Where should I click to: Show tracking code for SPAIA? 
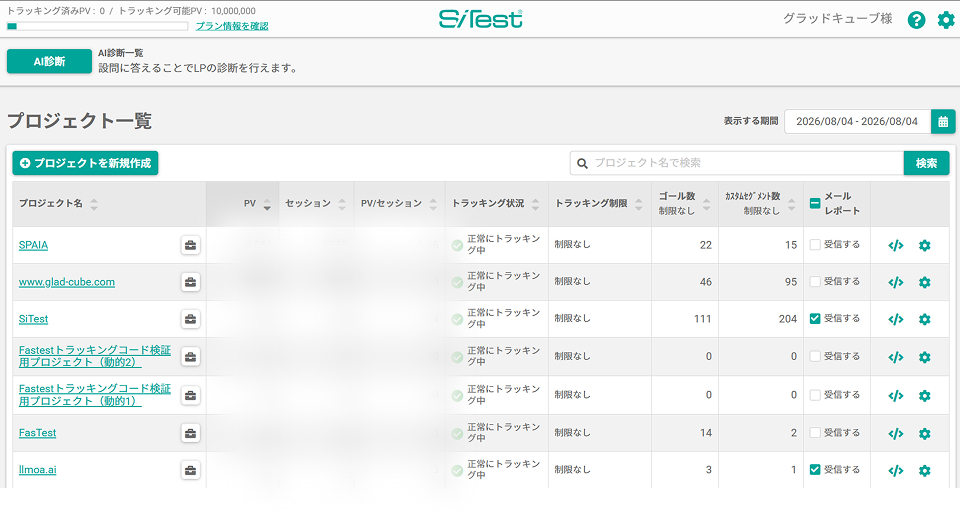(x=896, y=246)
